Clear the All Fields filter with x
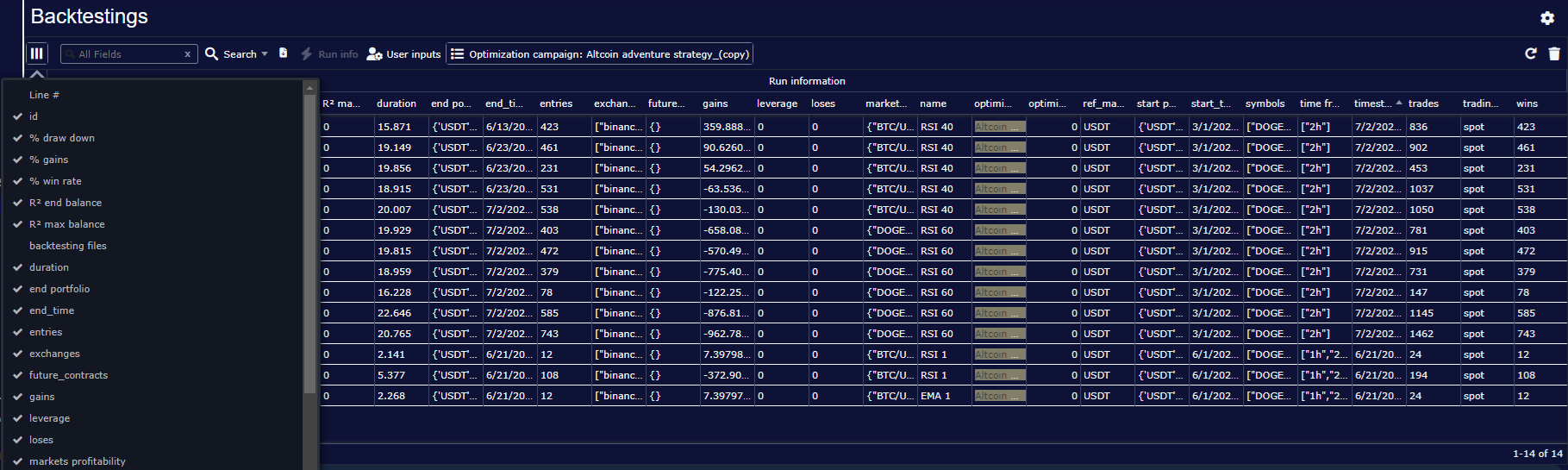The height and width of the screenshot is (470, 1568). tap(187, 54)
